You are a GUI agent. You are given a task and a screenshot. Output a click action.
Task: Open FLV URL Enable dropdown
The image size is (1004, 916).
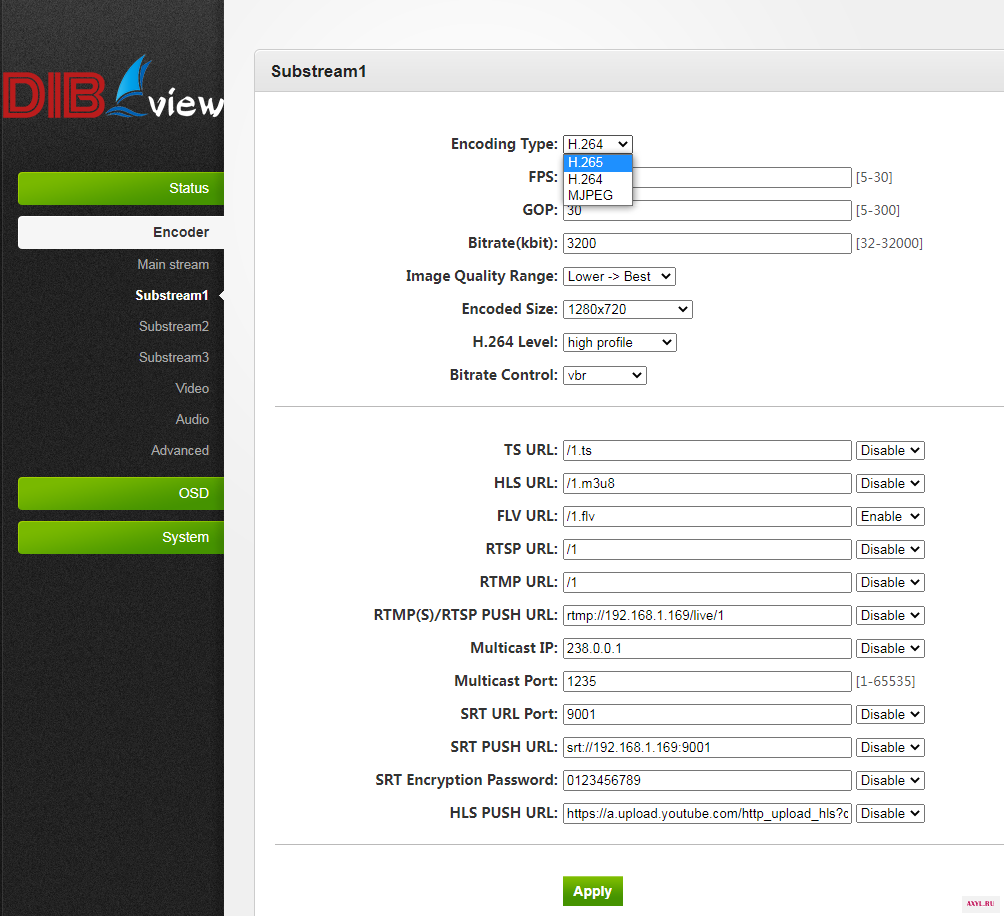point(890,517)
